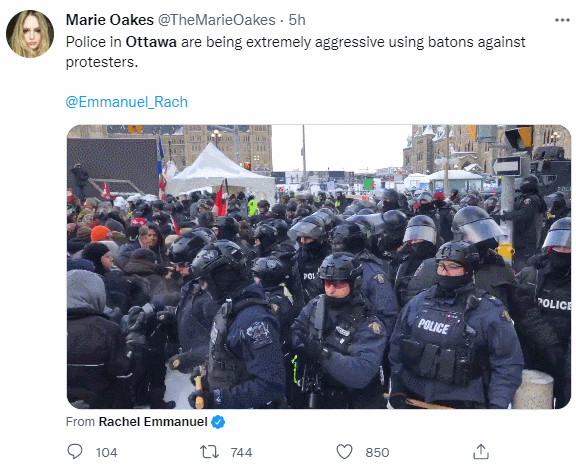Image resolution: width=576 pixels, height=470 pixels.
Task: Like the tweet with the heart icon
Action: pos(344,452)
